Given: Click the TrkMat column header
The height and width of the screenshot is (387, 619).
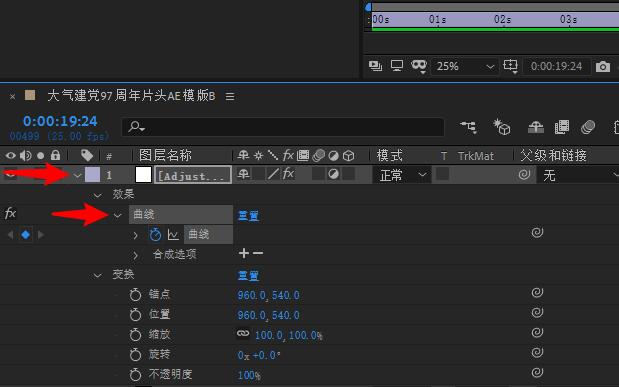Looking at the screenshot, I should click(475, 156).
